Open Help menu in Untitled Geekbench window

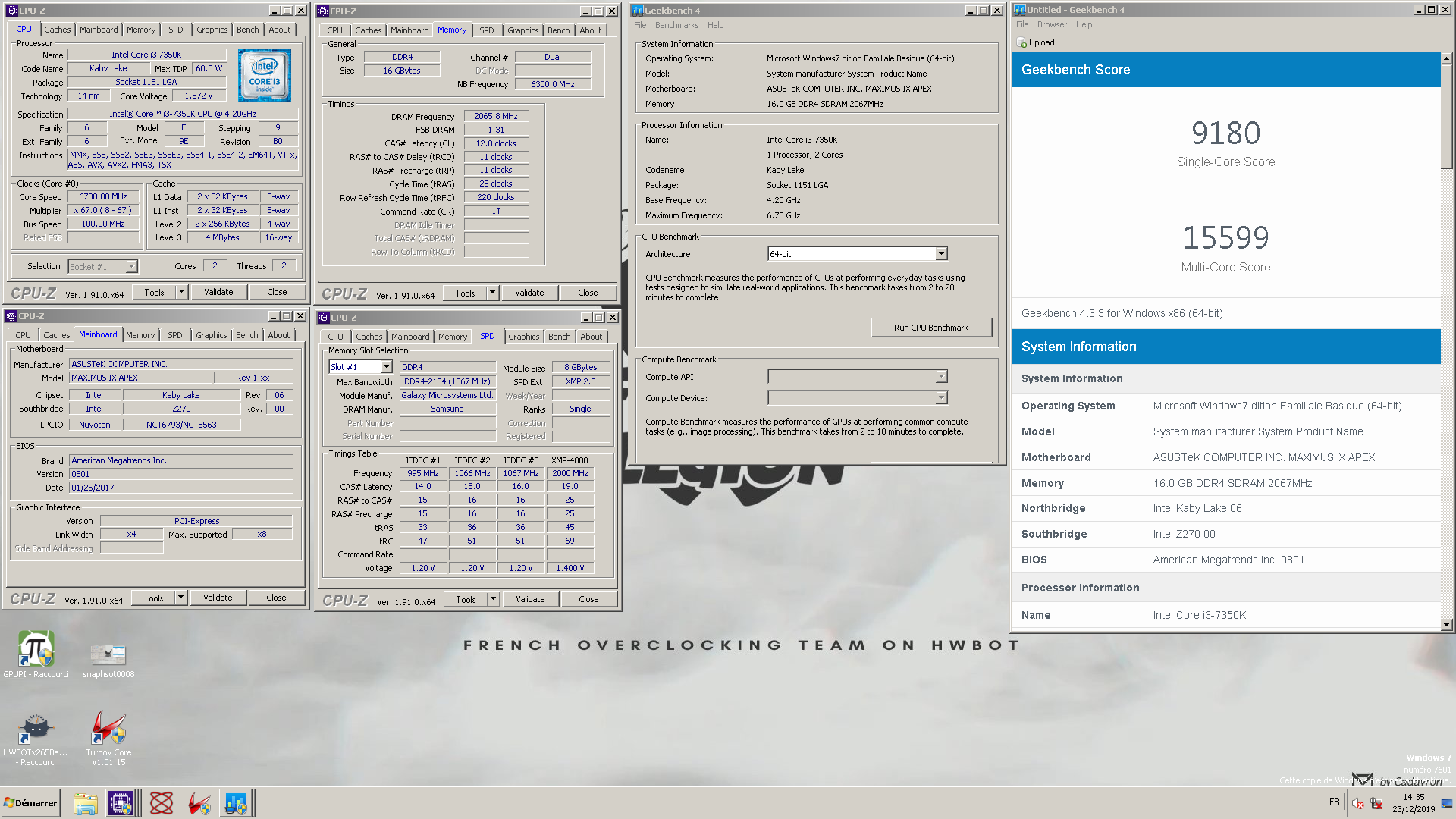coord(1084,24)
